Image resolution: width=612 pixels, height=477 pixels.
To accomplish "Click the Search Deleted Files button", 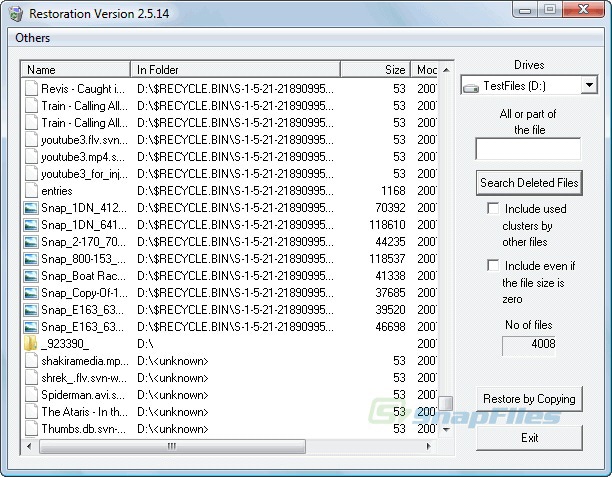I will click(529, 183).
